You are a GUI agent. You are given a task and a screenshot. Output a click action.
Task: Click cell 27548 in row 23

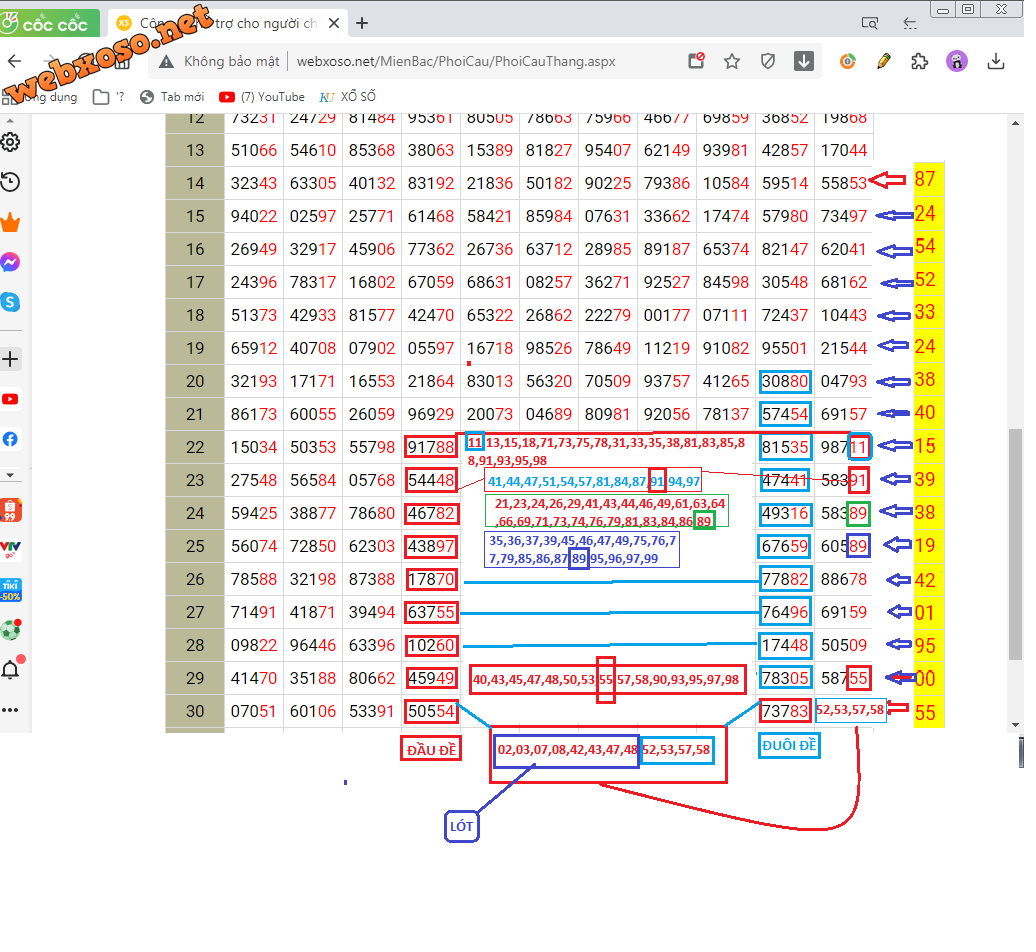[254, 480]
